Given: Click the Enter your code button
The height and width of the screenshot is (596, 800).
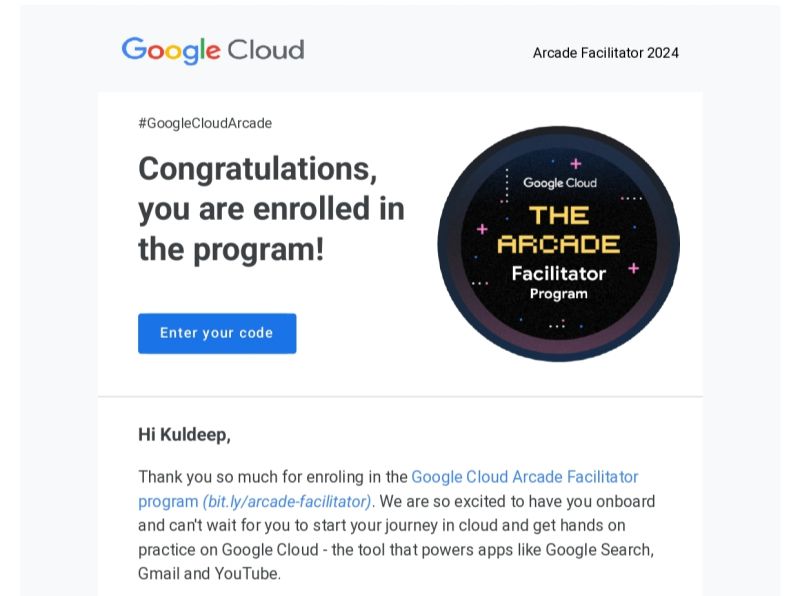Looking at the screenshot, I should (217, 333).
